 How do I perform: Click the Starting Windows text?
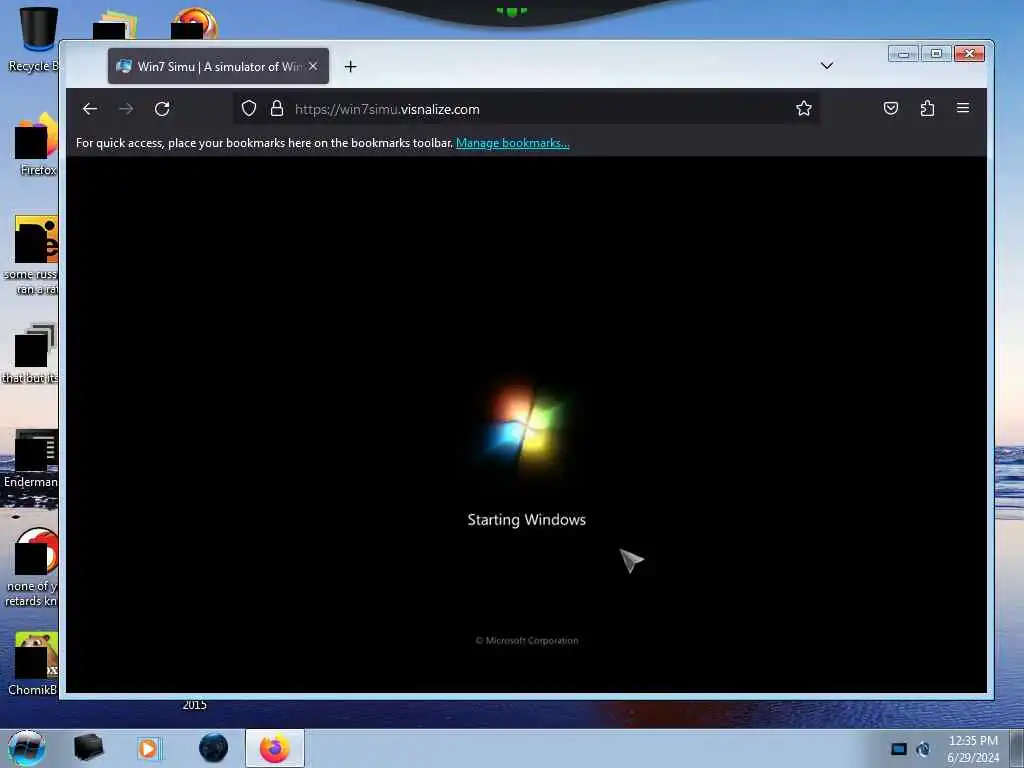point(526,520)
